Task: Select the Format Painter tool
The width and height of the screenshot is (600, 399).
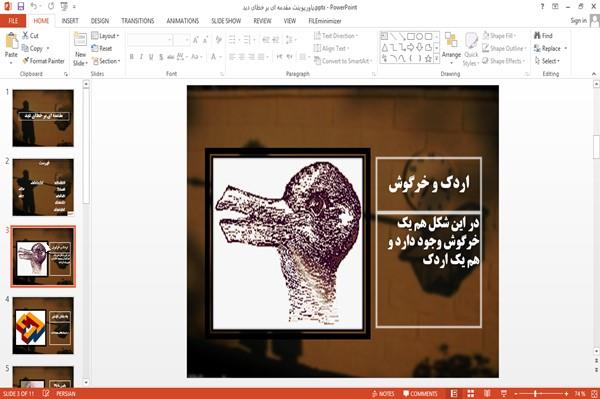Action: tap(43, 61)
